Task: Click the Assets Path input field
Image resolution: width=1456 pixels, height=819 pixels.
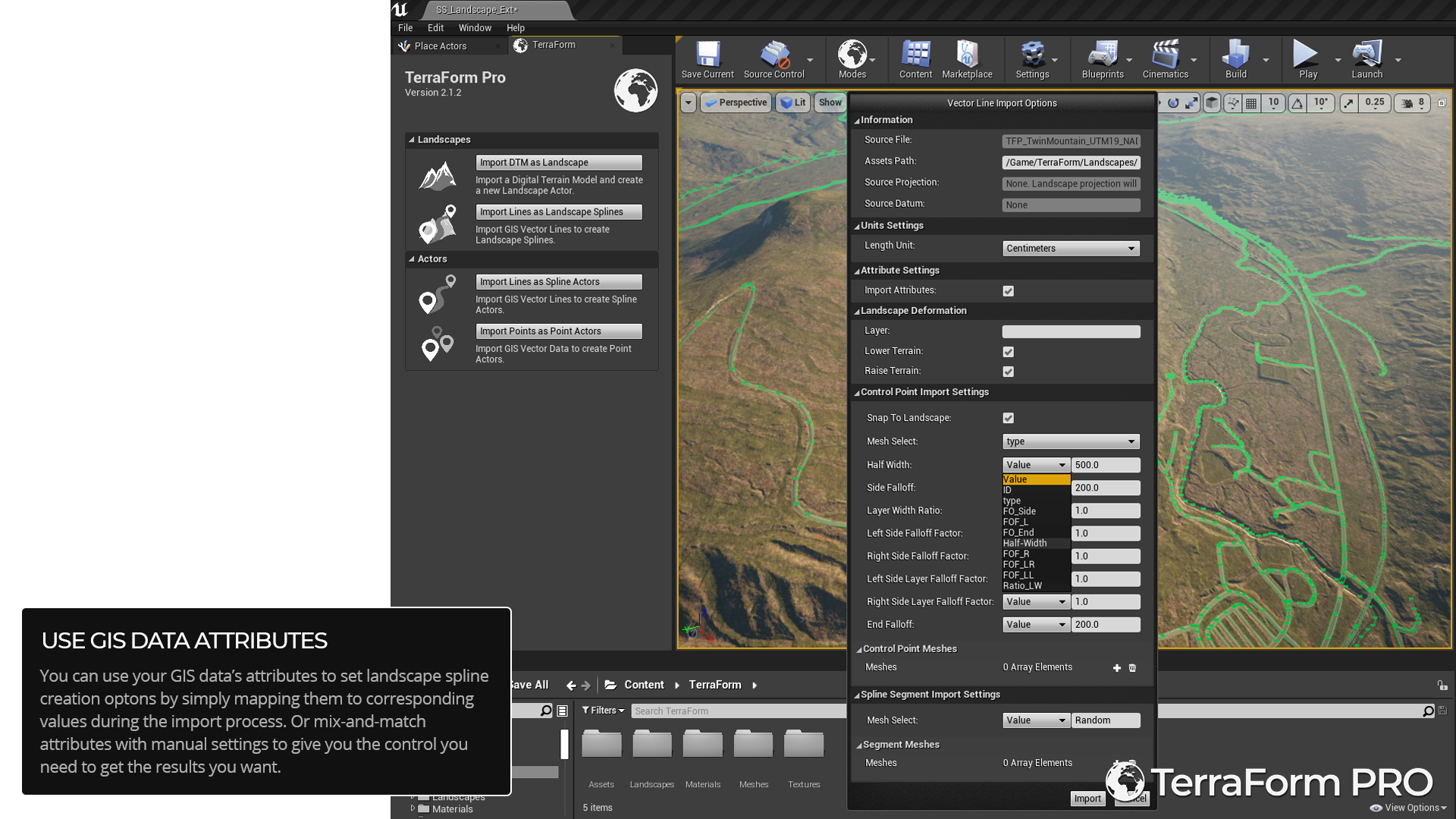Action: click(x=1071, y=163)
